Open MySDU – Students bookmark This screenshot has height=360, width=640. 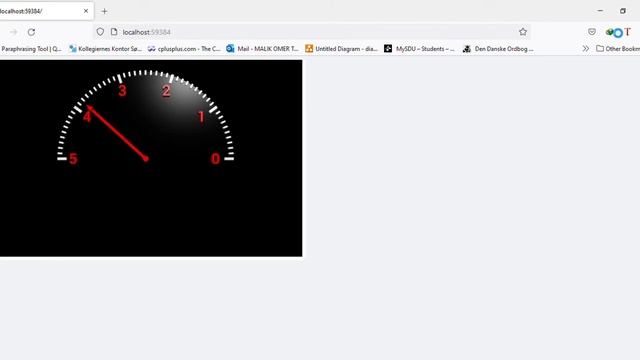[x=420, y=49]
